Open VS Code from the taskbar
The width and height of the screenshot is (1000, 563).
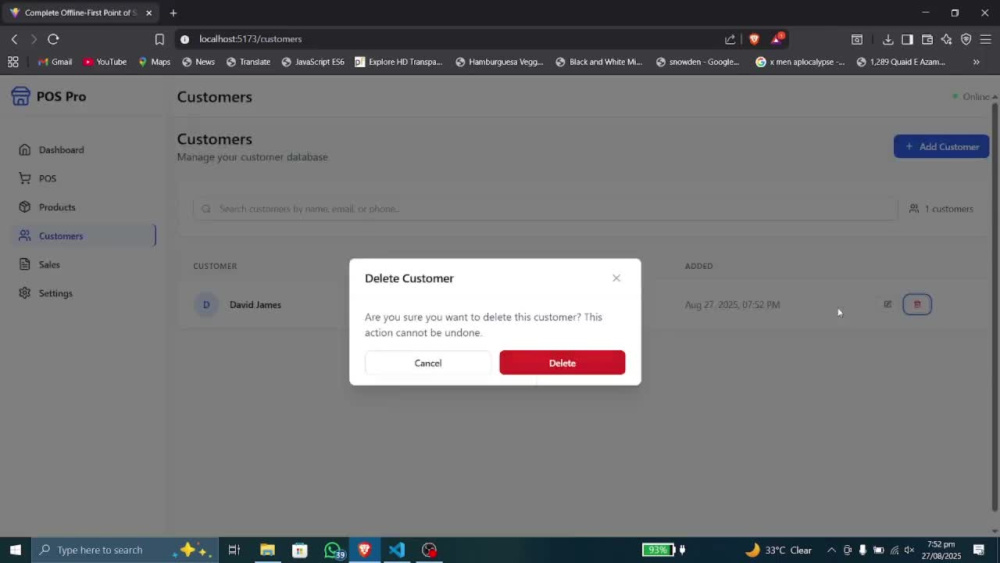(397, 550)
